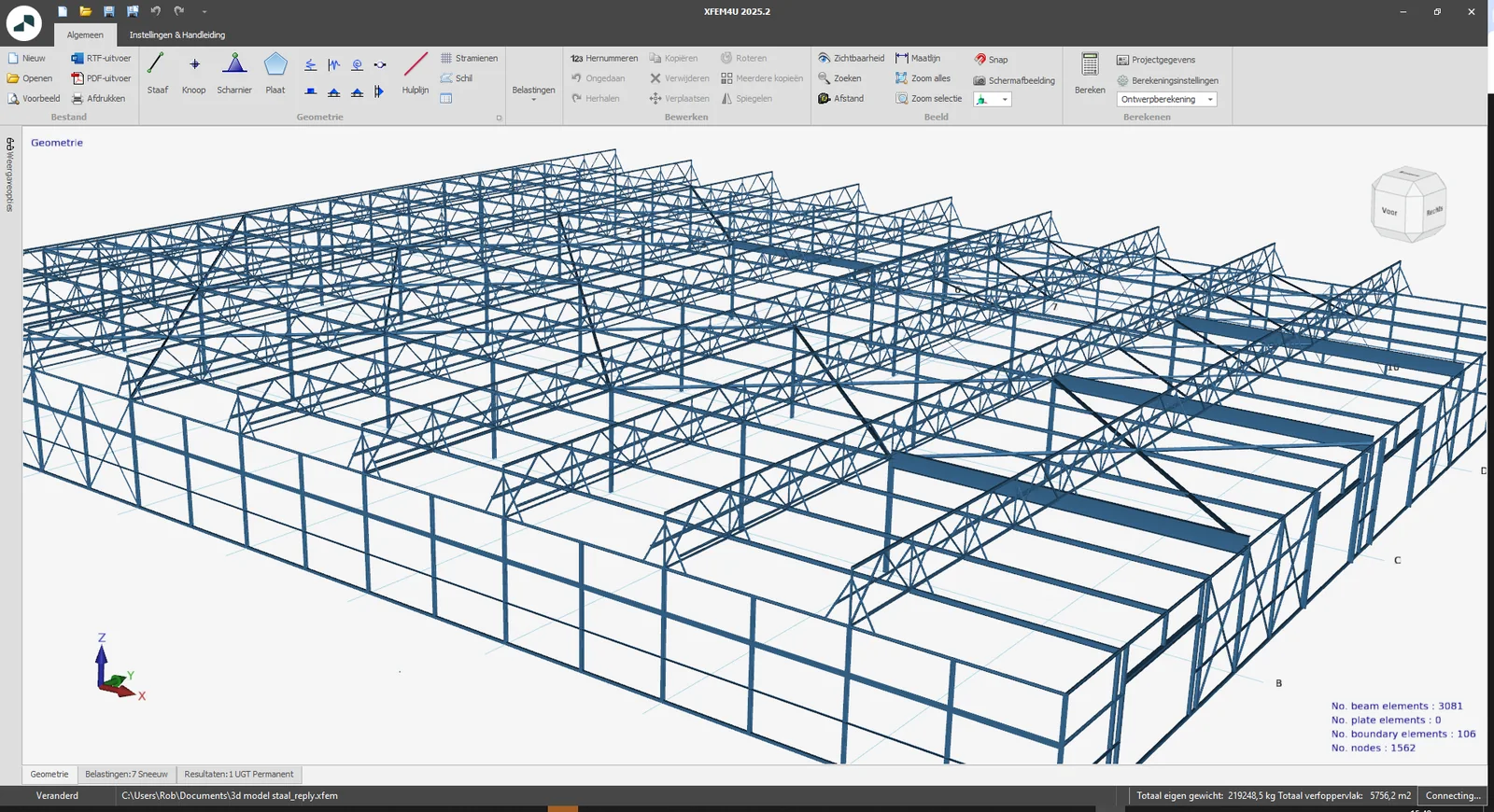Image resolution: width=1494 pixels, height=812 pixels.
Task: Select the Staaf (beam) tool
Action: [157, 74]
